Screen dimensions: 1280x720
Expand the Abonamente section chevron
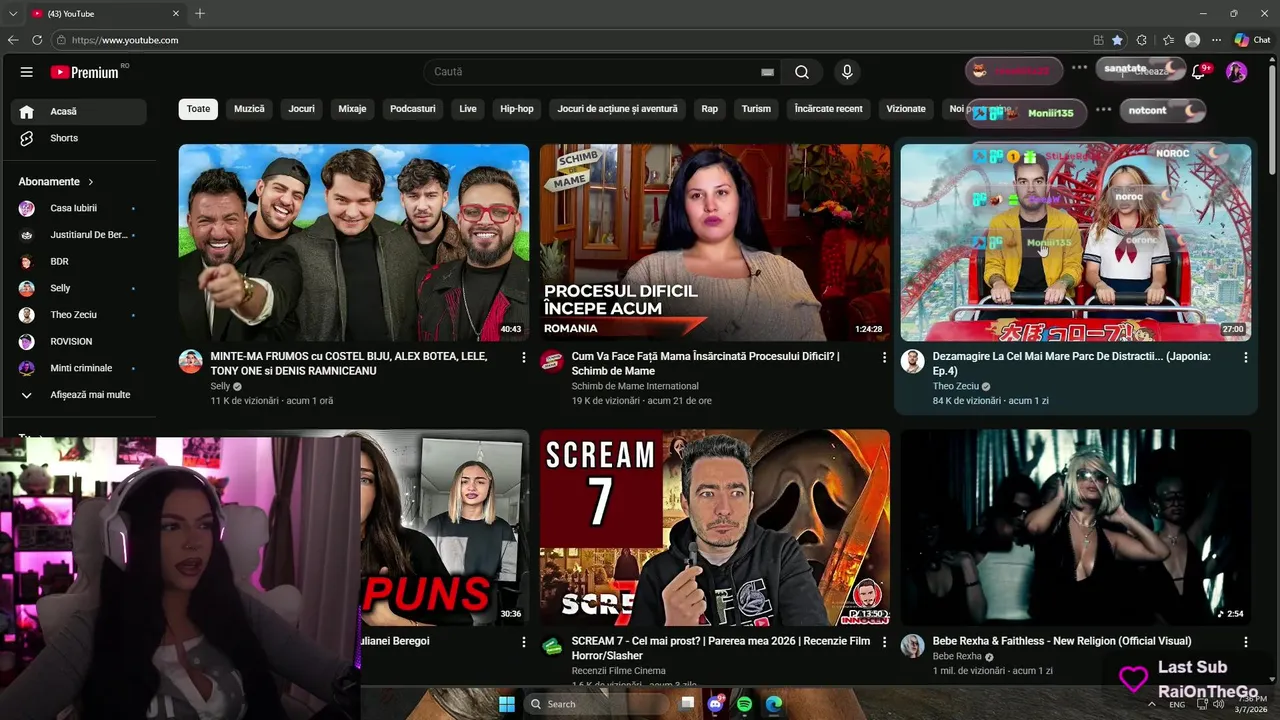[91, 182]
